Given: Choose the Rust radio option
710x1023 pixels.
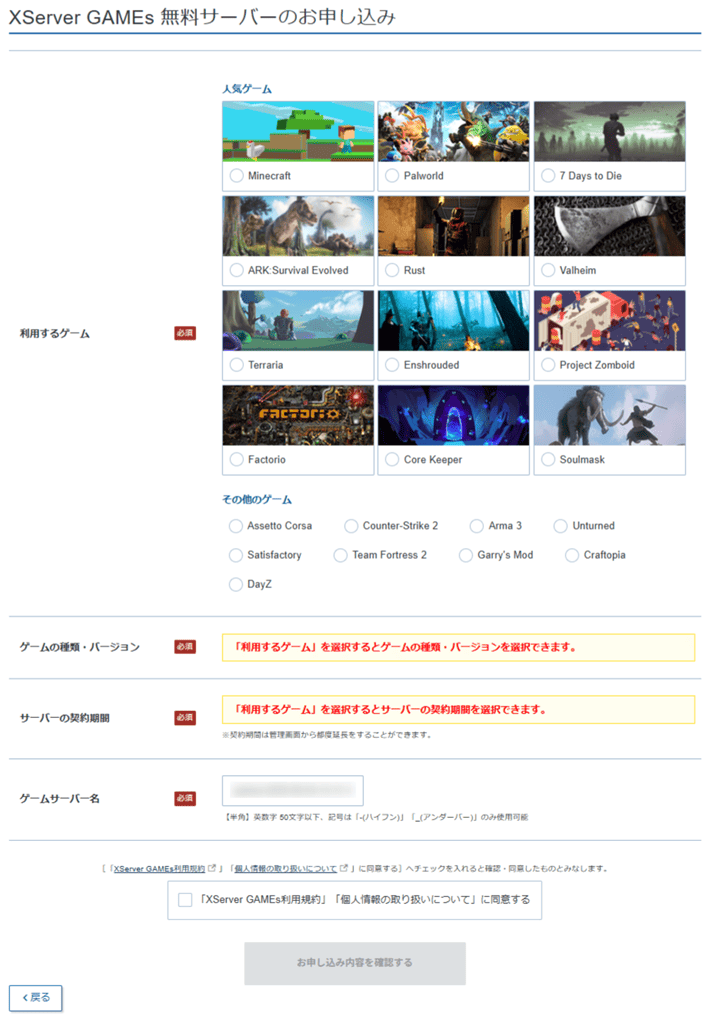Looking at the screenshot, I should coord(392,270).
